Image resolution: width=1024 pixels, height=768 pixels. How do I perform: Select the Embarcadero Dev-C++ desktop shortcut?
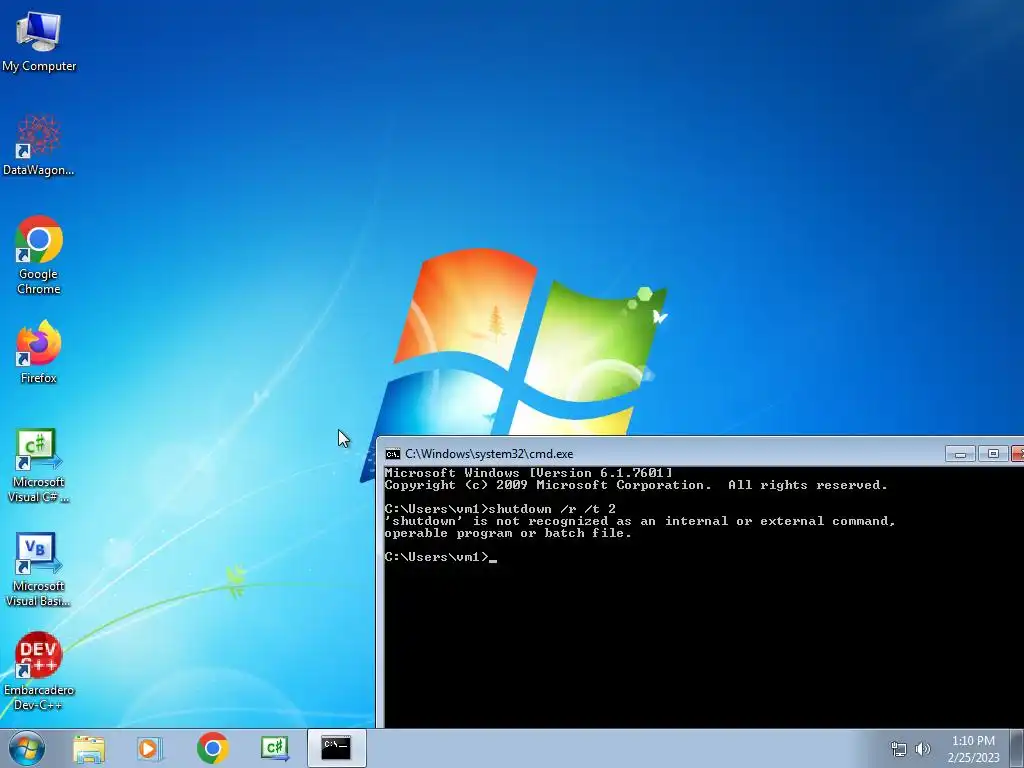pyautogui.click(x=39, y=671)
